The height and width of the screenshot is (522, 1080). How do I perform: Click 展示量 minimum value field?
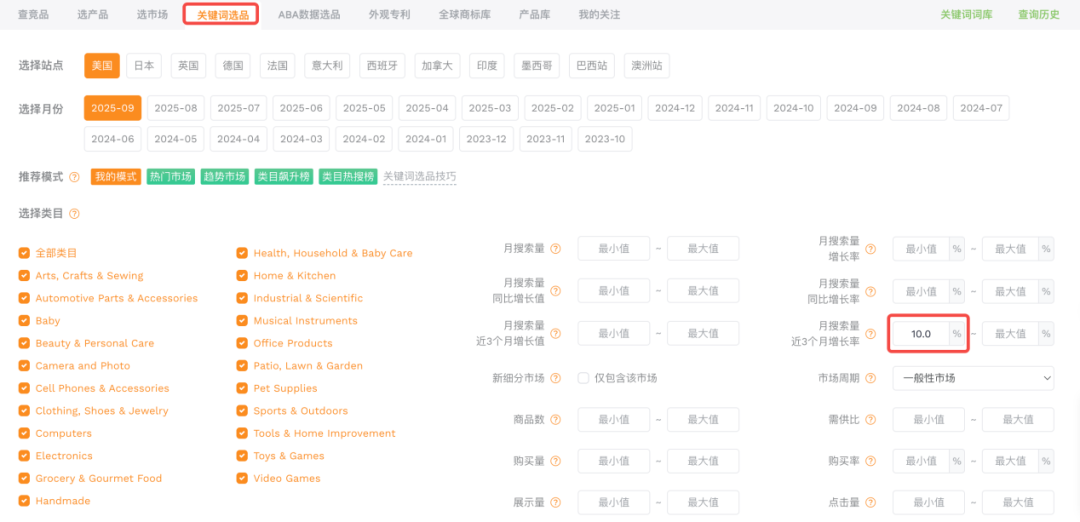tap(614, 503)
